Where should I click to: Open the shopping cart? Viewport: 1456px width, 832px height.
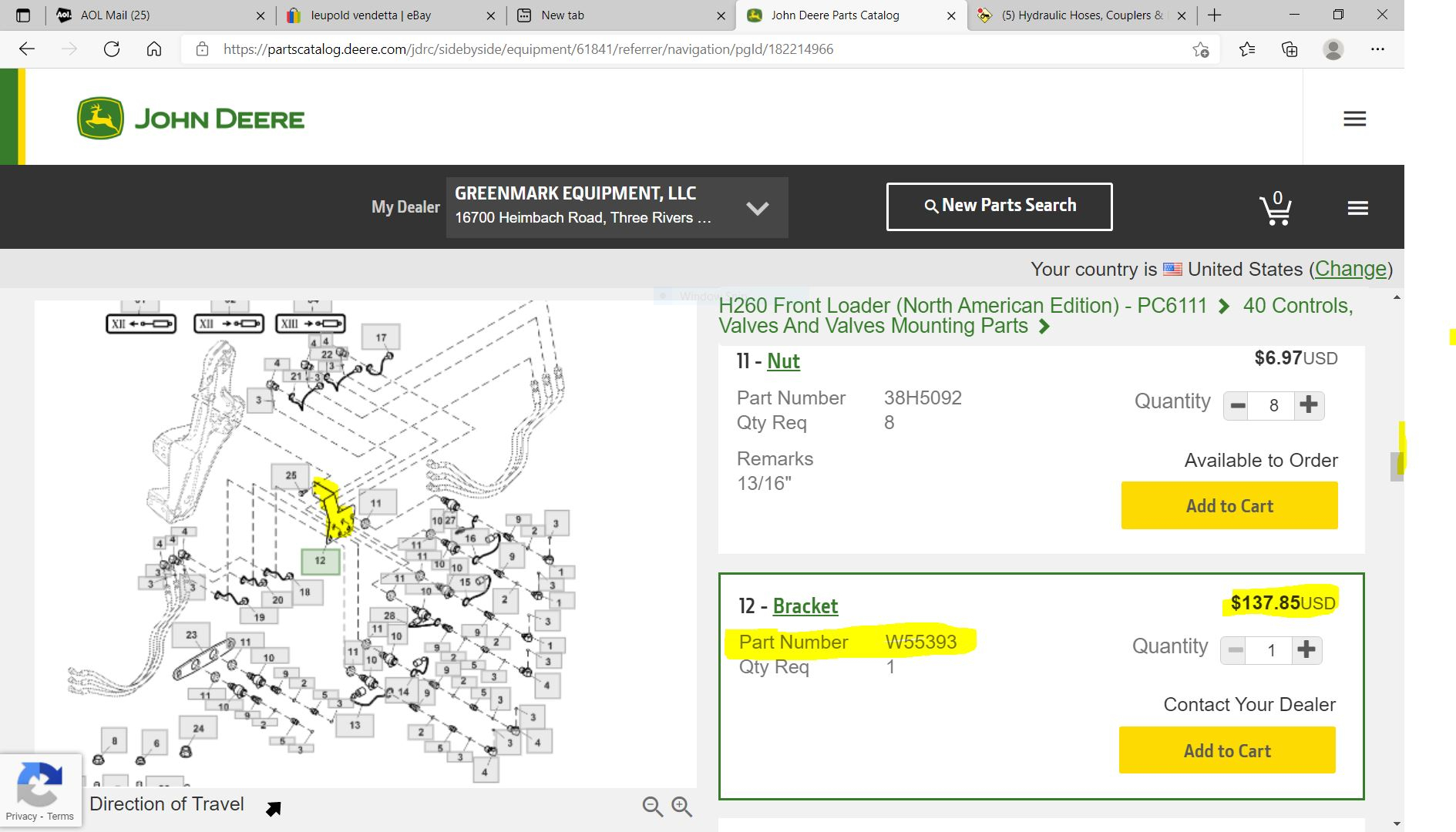[x=1276, y=208]
